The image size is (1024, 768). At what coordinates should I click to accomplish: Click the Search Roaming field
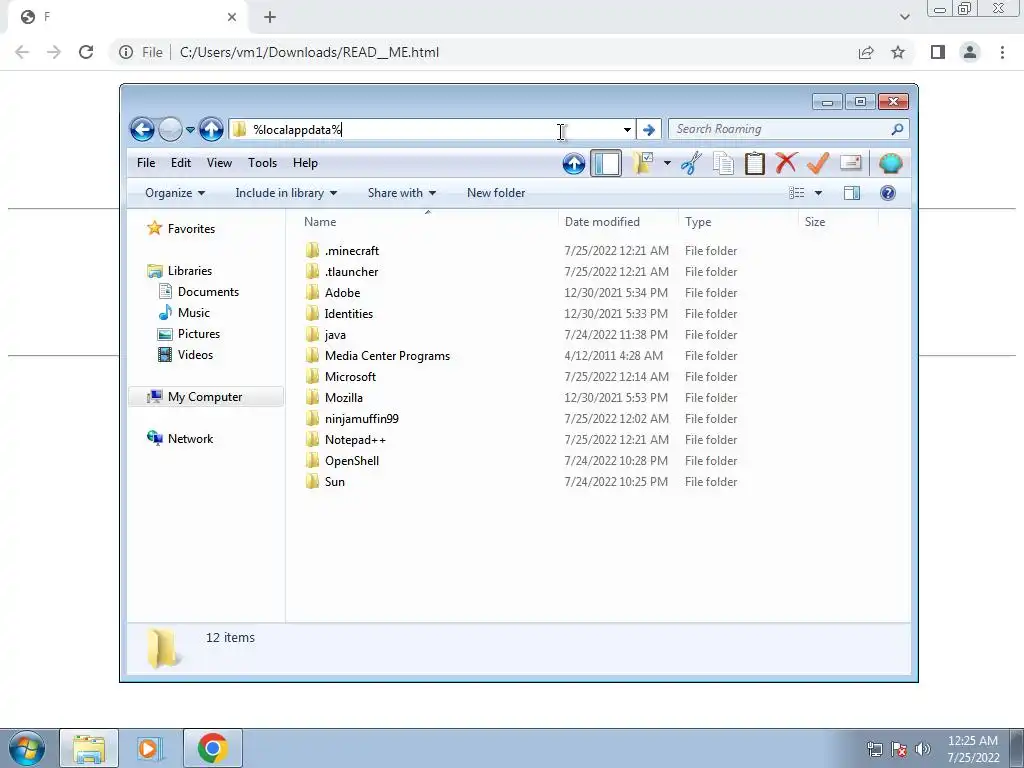tap(780, 129)
